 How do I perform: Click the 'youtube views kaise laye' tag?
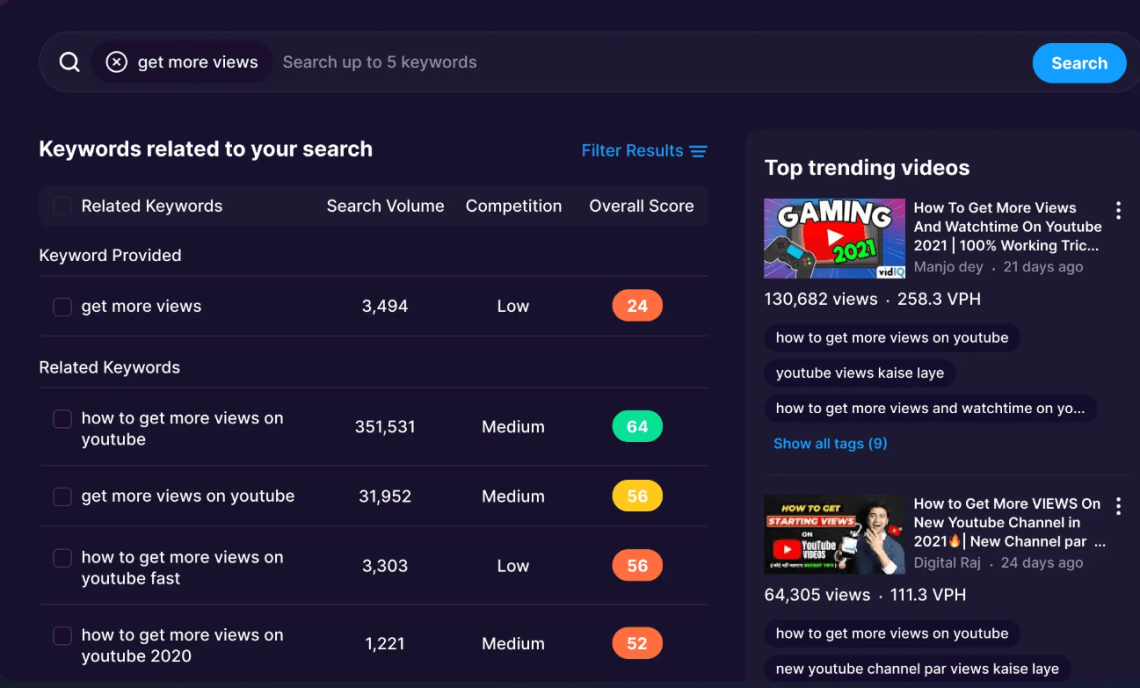coord(859,373)
